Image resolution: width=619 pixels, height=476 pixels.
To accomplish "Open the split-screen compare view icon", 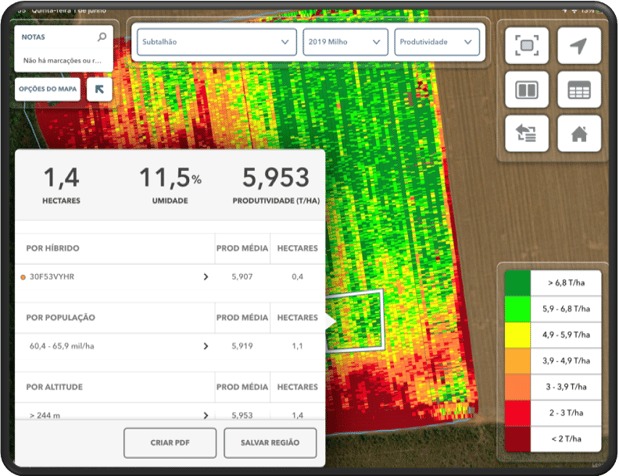I will point(527,90).
